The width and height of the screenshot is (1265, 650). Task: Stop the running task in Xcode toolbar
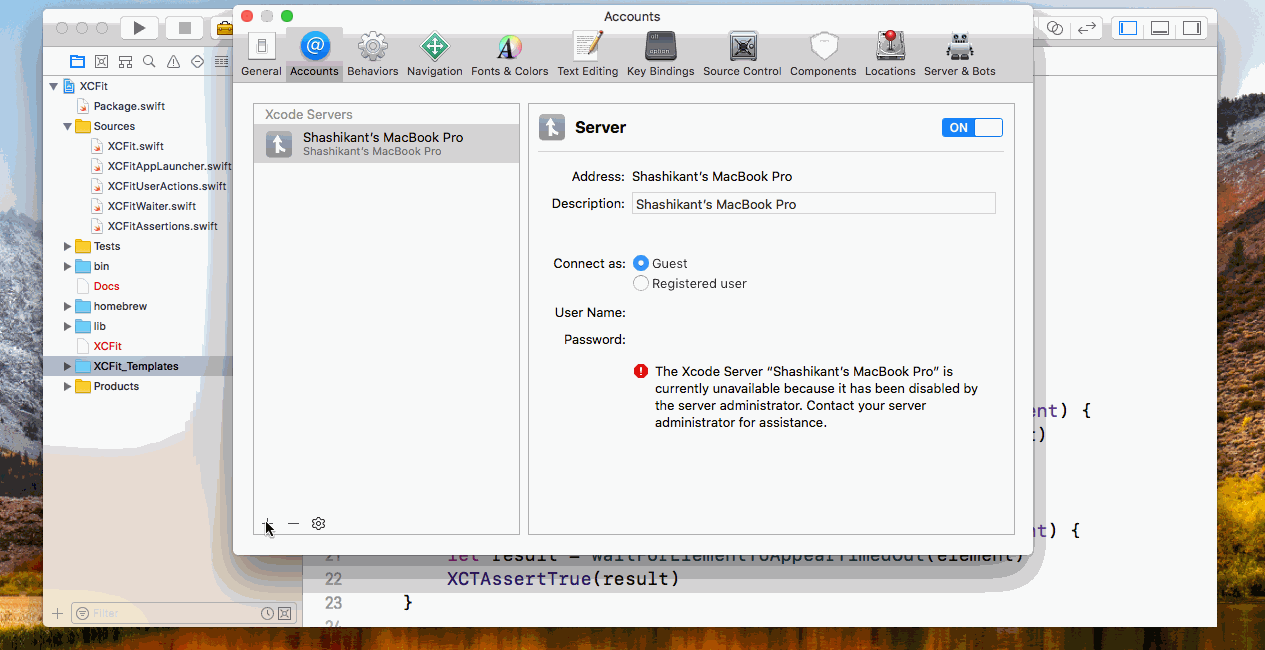pos(185,28)
